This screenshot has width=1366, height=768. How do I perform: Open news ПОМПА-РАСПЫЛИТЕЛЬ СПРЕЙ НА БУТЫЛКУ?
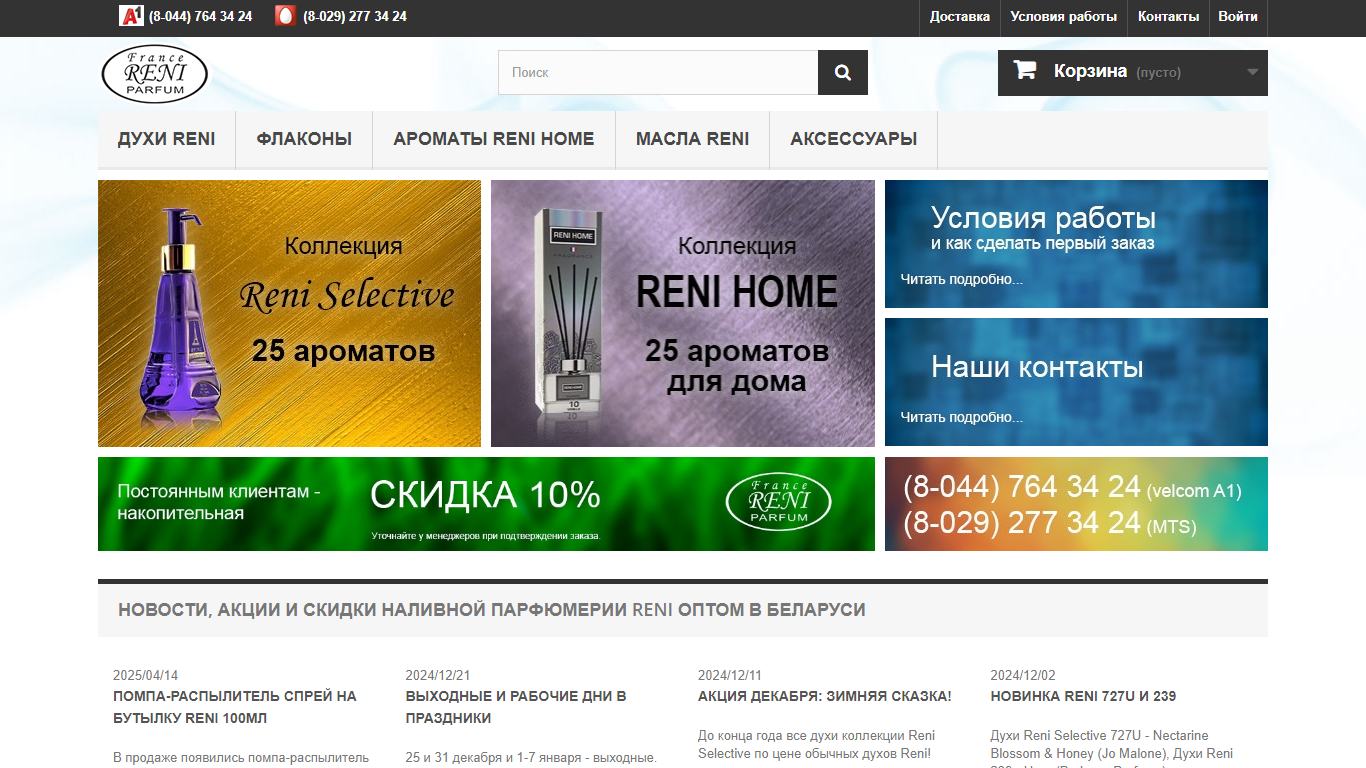point(235,707)
